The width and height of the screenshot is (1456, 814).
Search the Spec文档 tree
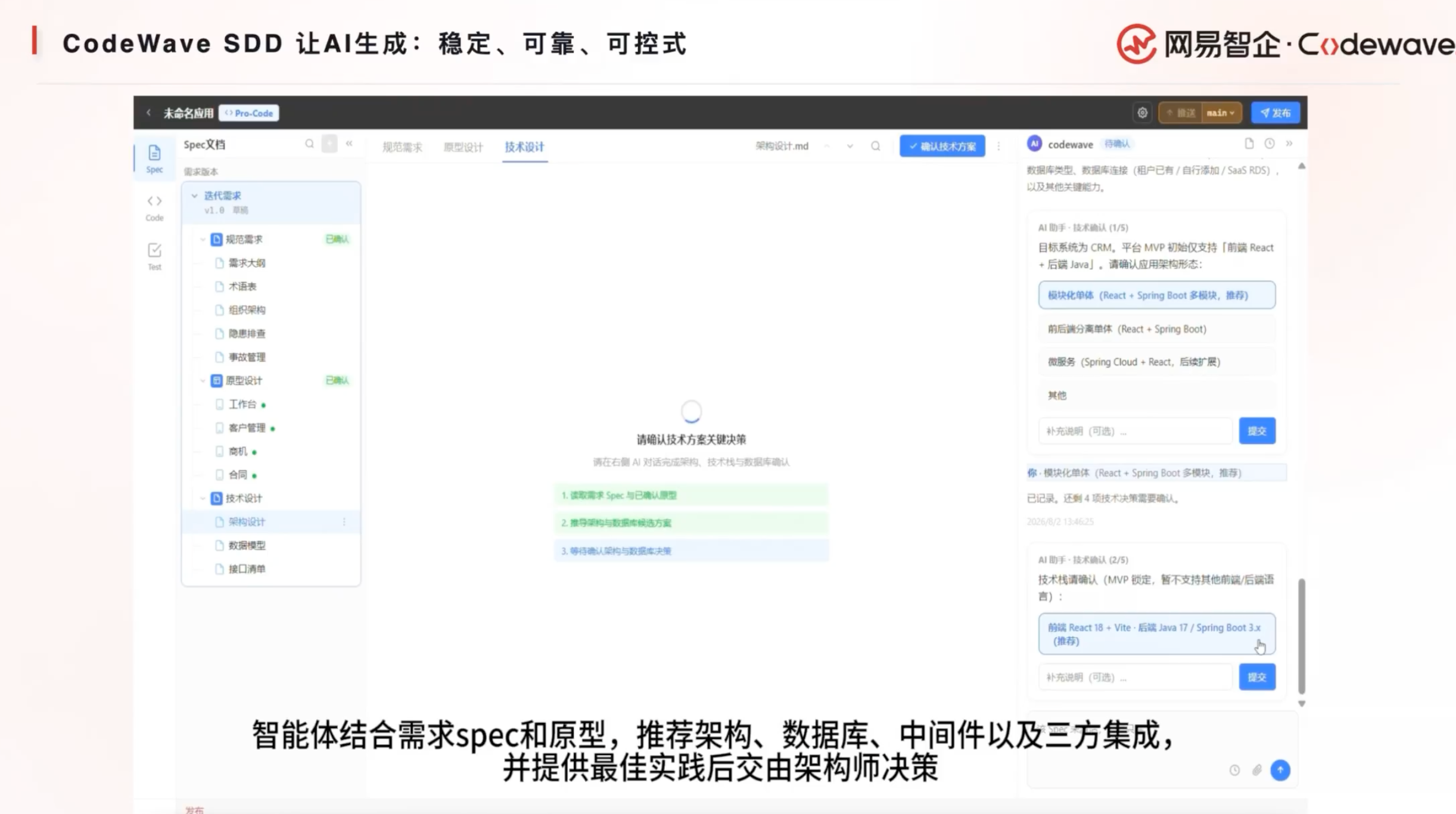pyautogui.click(x=309, y=144)
